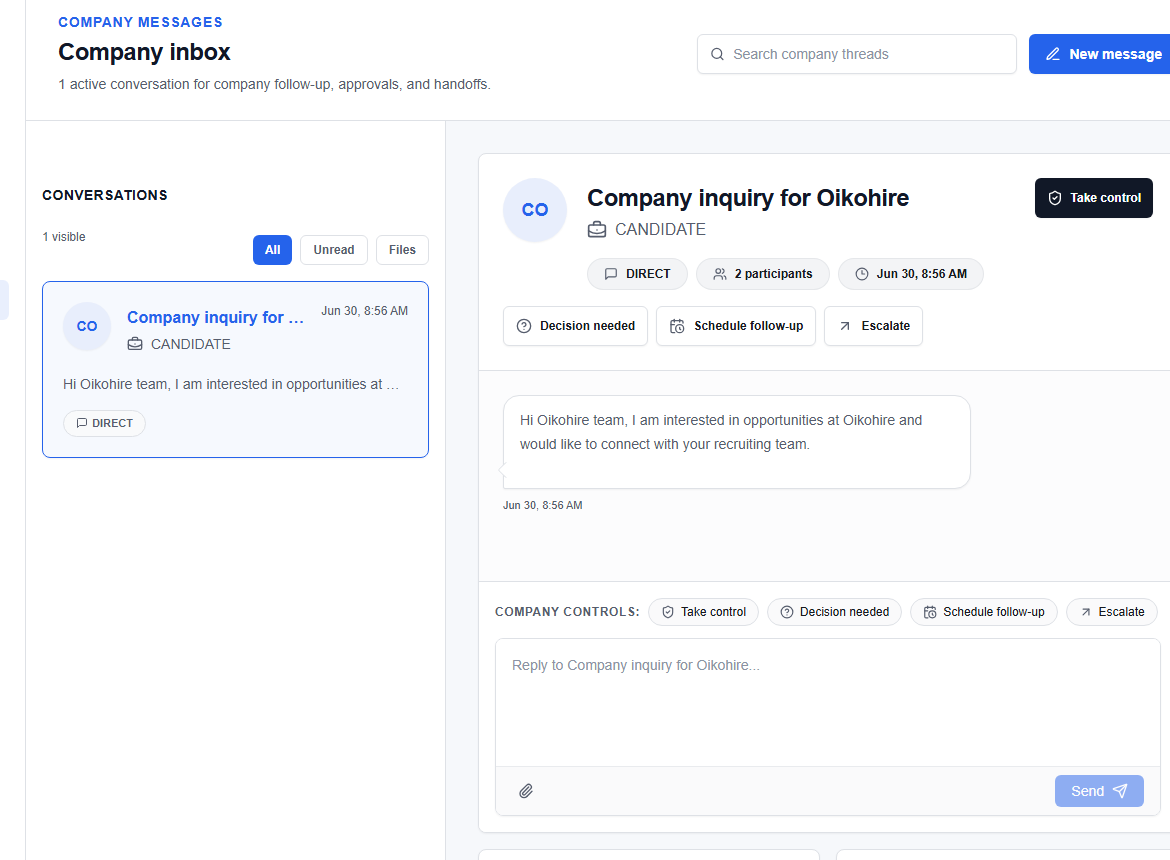Focus the Search company threads field
Image resolution: width=1170 pixels, height=860 pixels.
pyautogui.click(x=857, y=54)
